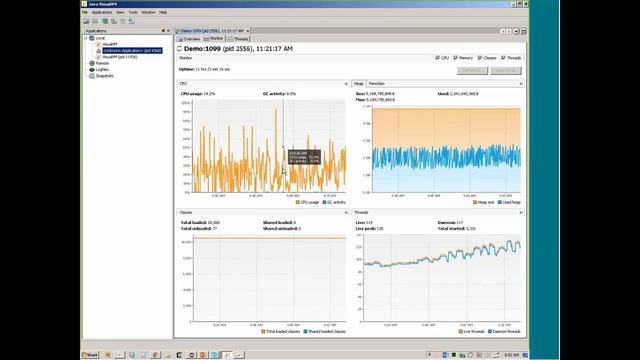This screenshot has width=640, height=360.
Task: Close the Applications side panel
Action: click(168, 31)
